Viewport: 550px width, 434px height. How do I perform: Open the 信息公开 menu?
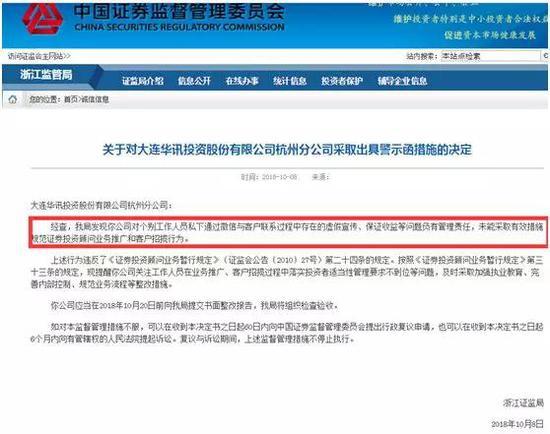(x=194, y=81)
